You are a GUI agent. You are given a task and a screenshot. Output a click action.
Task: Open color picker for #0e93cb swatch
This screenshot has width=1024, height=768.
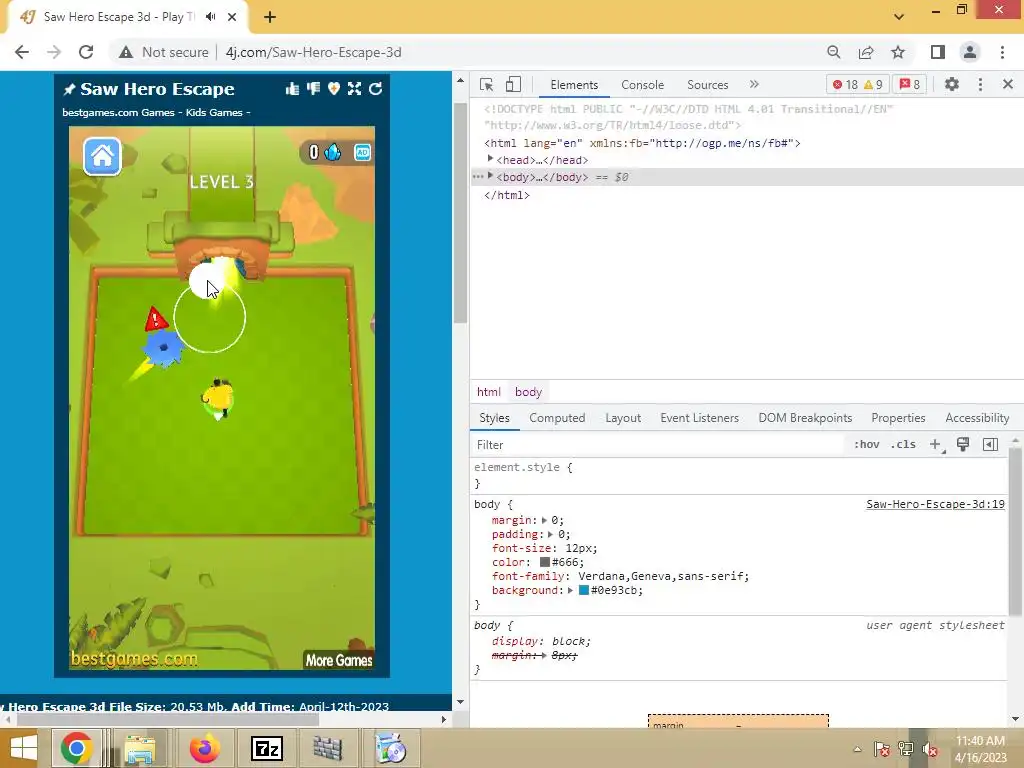tap(584, 590)
